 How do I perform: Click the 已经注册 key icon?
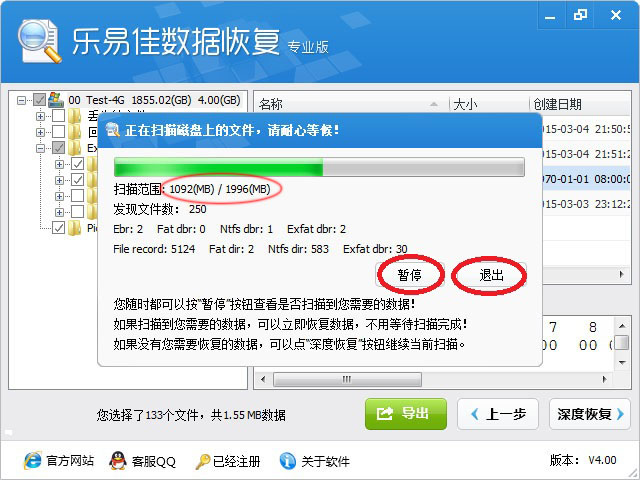coord(202,462)
